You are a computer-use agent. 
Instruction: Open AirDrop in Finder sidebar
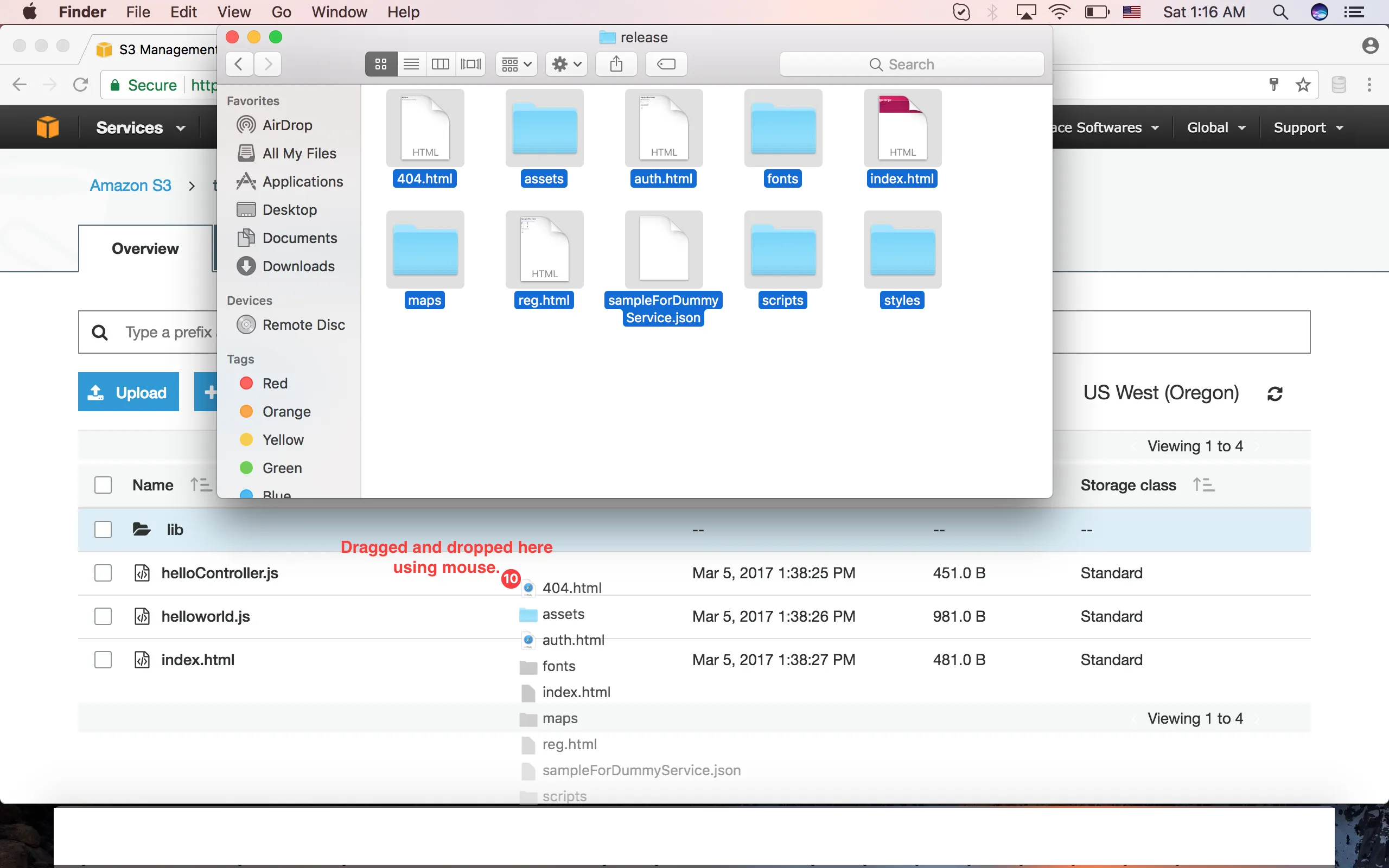(x=287, y=125)
